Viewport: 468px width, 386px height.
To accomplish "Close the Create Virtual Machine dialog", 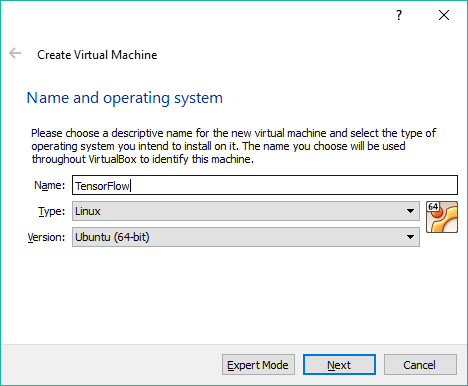I will click(444, 15).
